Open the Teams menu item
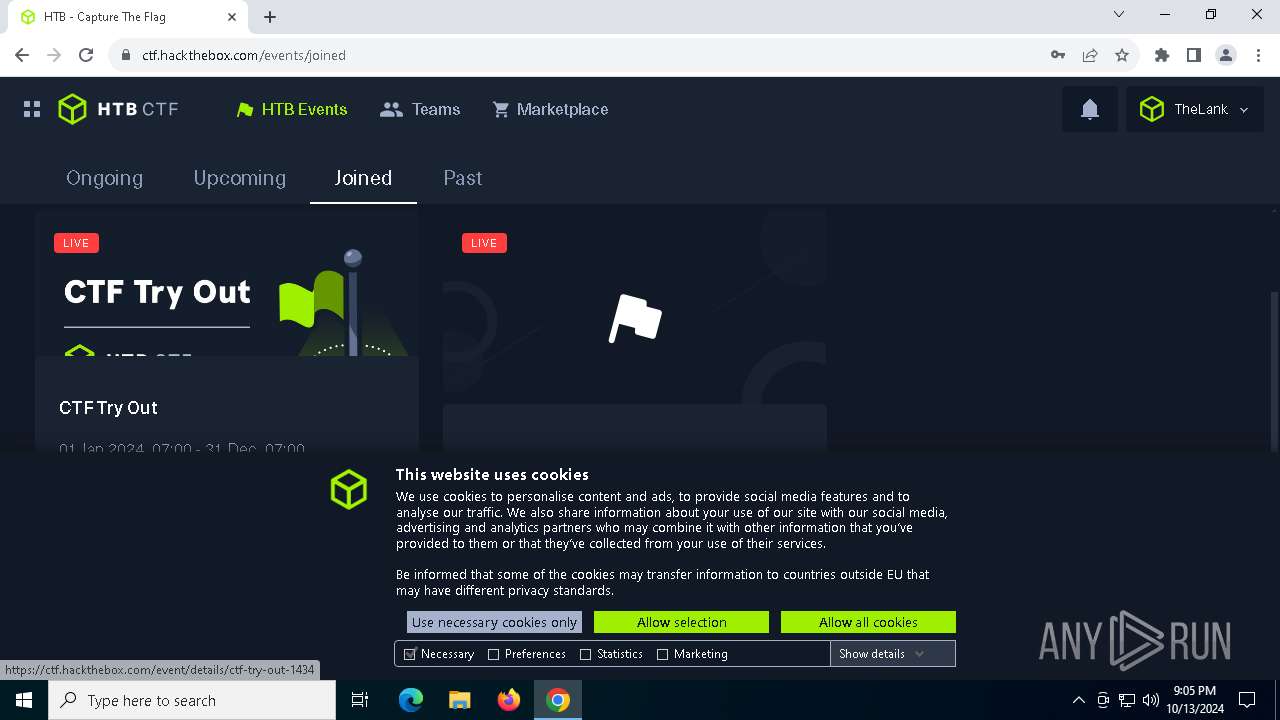Viewport: 1280px width, 720px height. coord(420,109)
